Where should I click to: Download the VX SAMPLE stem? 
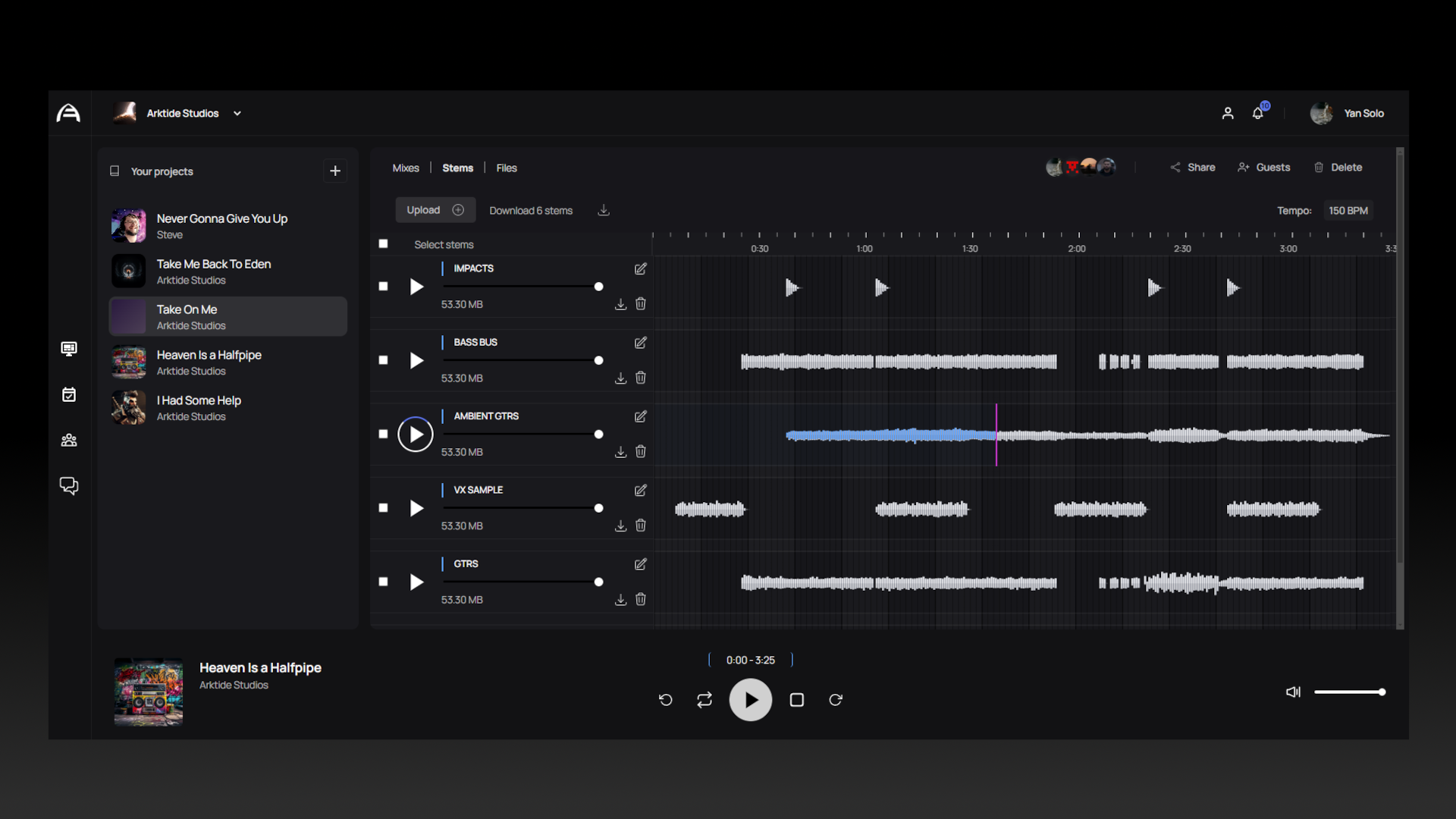pyautogui.click(x=620, y=526)
